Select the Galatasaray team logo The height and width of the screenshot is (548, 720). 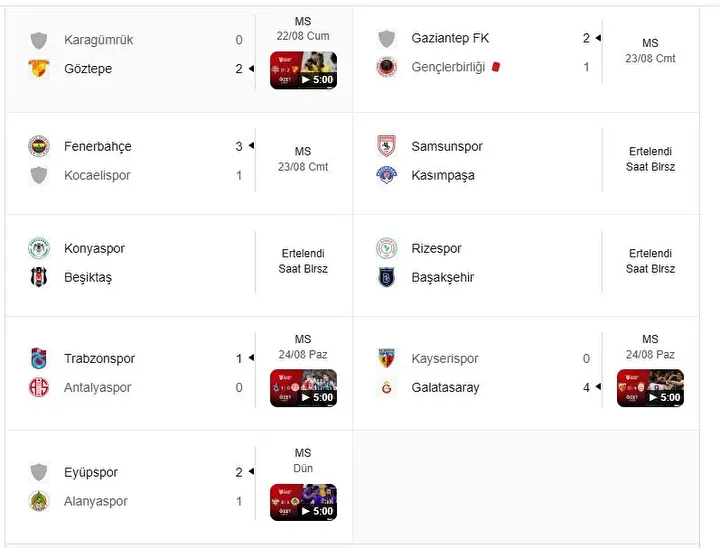387,388
